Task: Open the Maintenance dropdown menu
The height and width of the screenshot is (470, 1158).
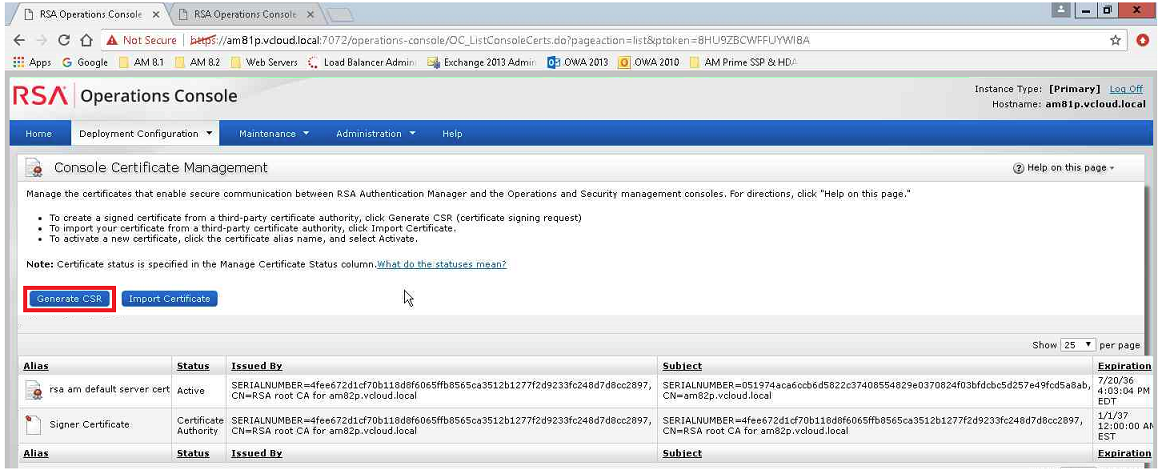Action: click(x=273, y=134)
